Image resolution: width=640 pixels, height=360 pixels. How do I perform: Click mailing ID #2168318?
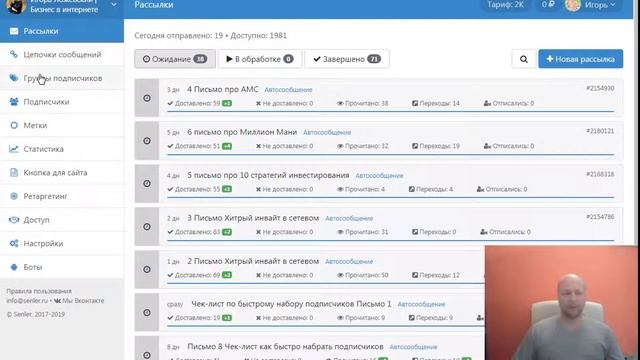click(600, 174)
